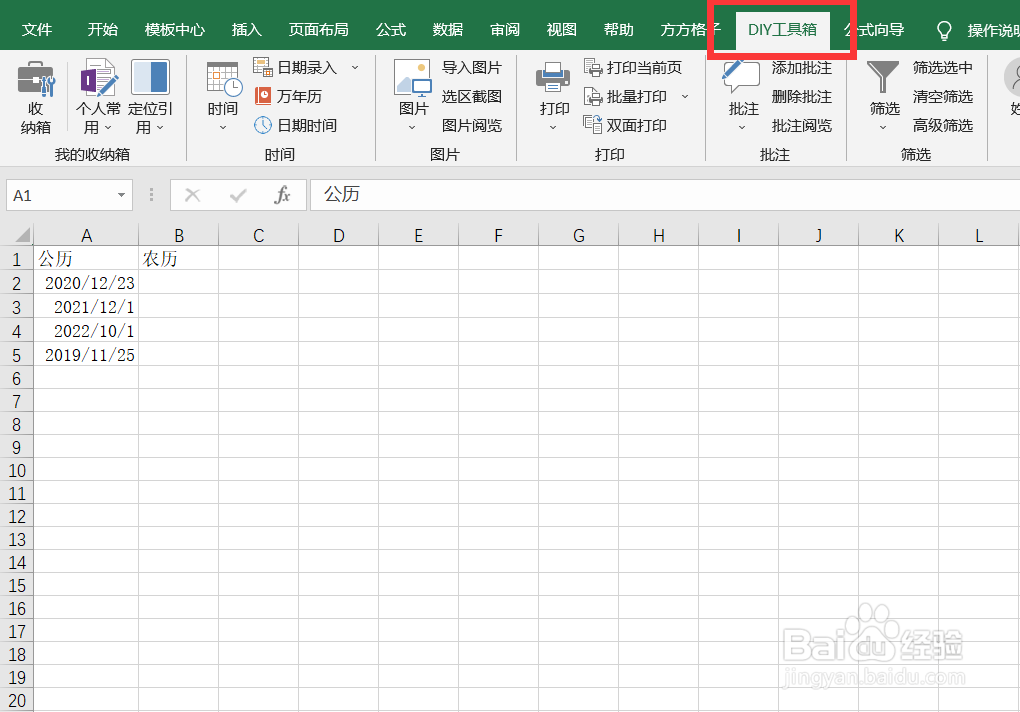Image resolution: width=1020 pixels, height=712 pixels.
Task: Switch to the 插入 tab
Action: (x=247, y=30)
